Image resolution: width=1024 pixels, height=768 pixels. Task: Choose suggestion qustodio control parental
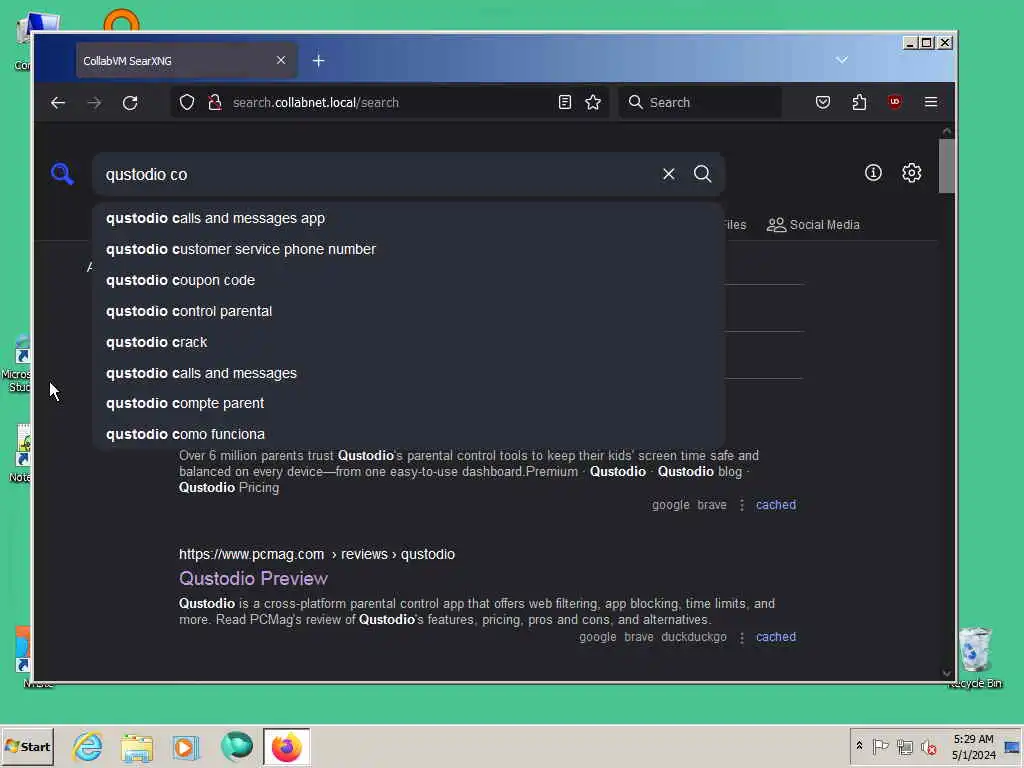coord(409,311)
